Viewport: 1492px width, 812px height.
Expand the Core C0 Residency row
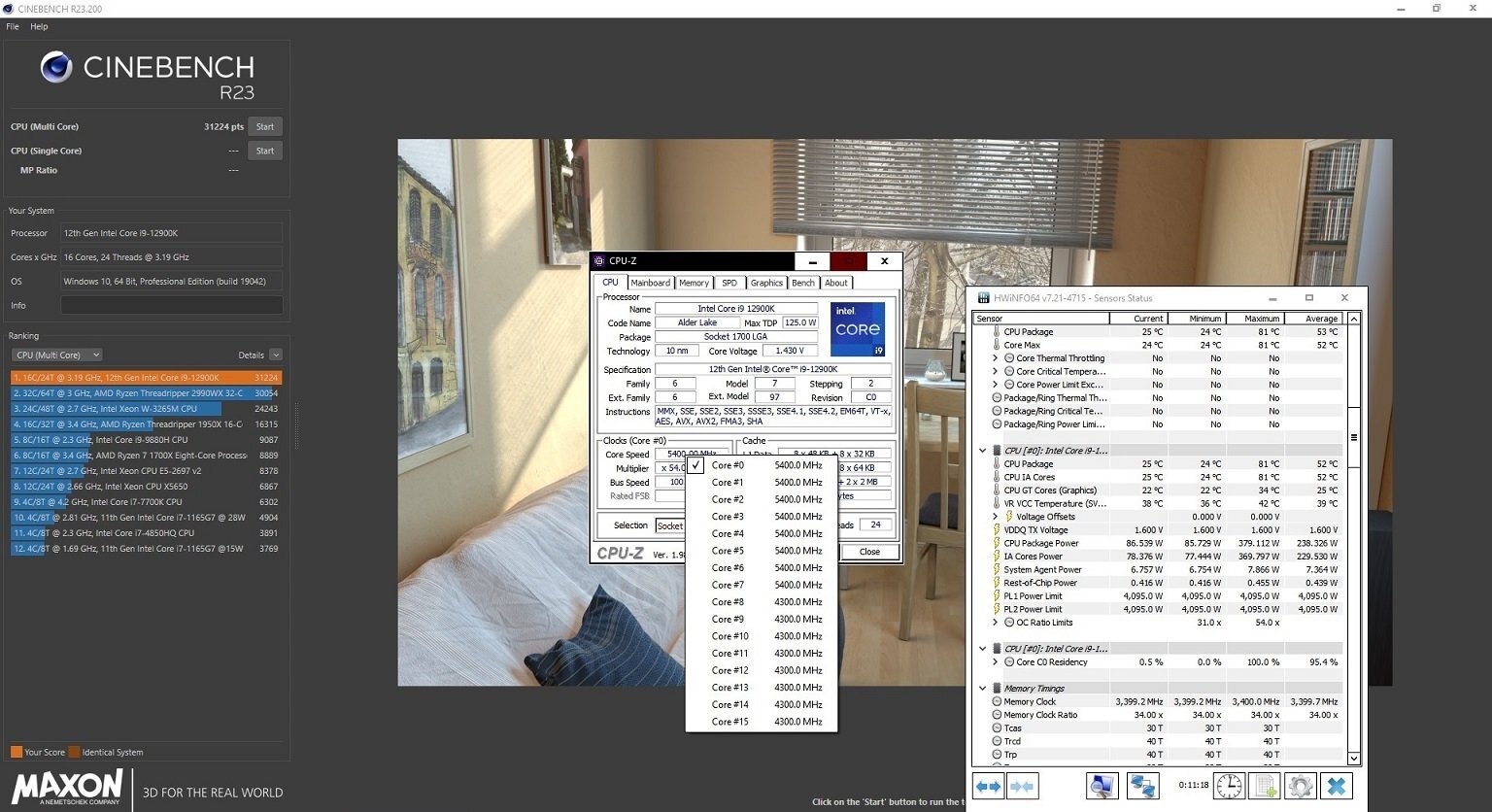point(995,662)
